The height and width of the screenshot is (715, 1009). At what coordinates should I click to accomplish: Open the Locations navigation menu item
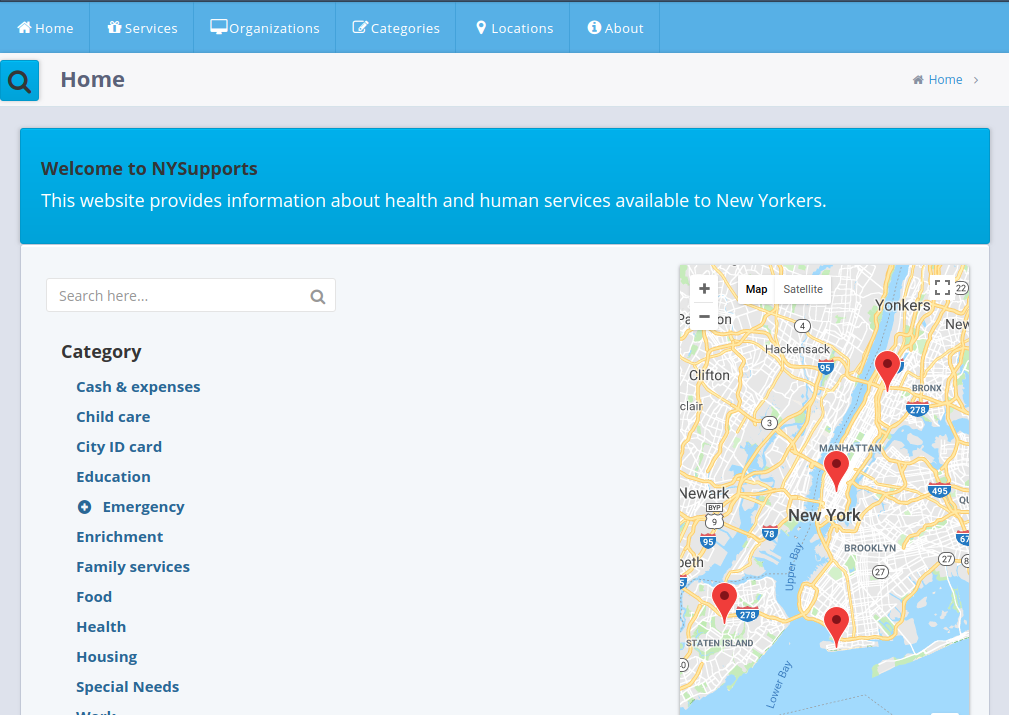(514, 28)
